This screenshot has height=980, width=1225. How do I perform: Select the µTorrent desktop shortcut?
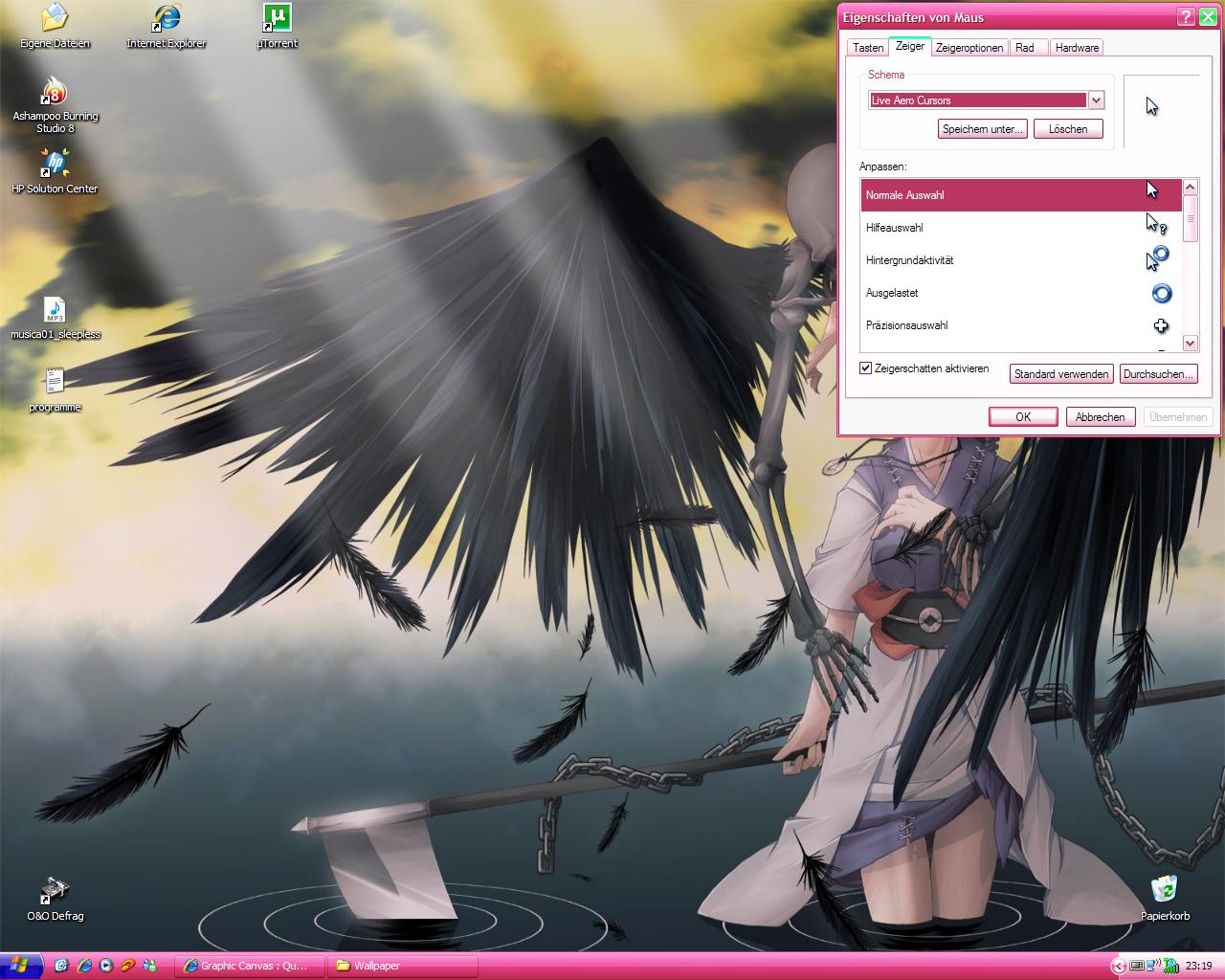click(277, 26)
